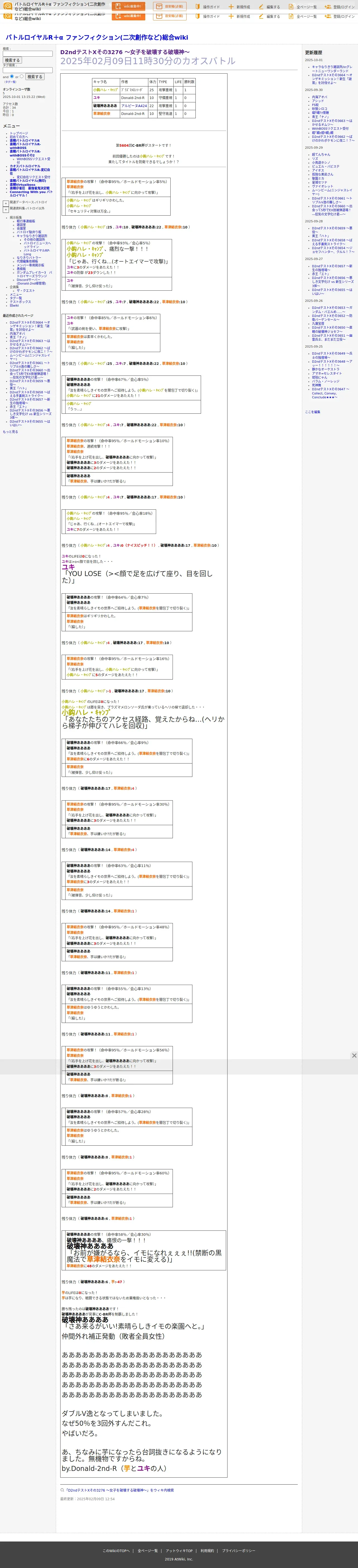
Task: Open アシッド in 更新履歴
Action: pos(318,100)
